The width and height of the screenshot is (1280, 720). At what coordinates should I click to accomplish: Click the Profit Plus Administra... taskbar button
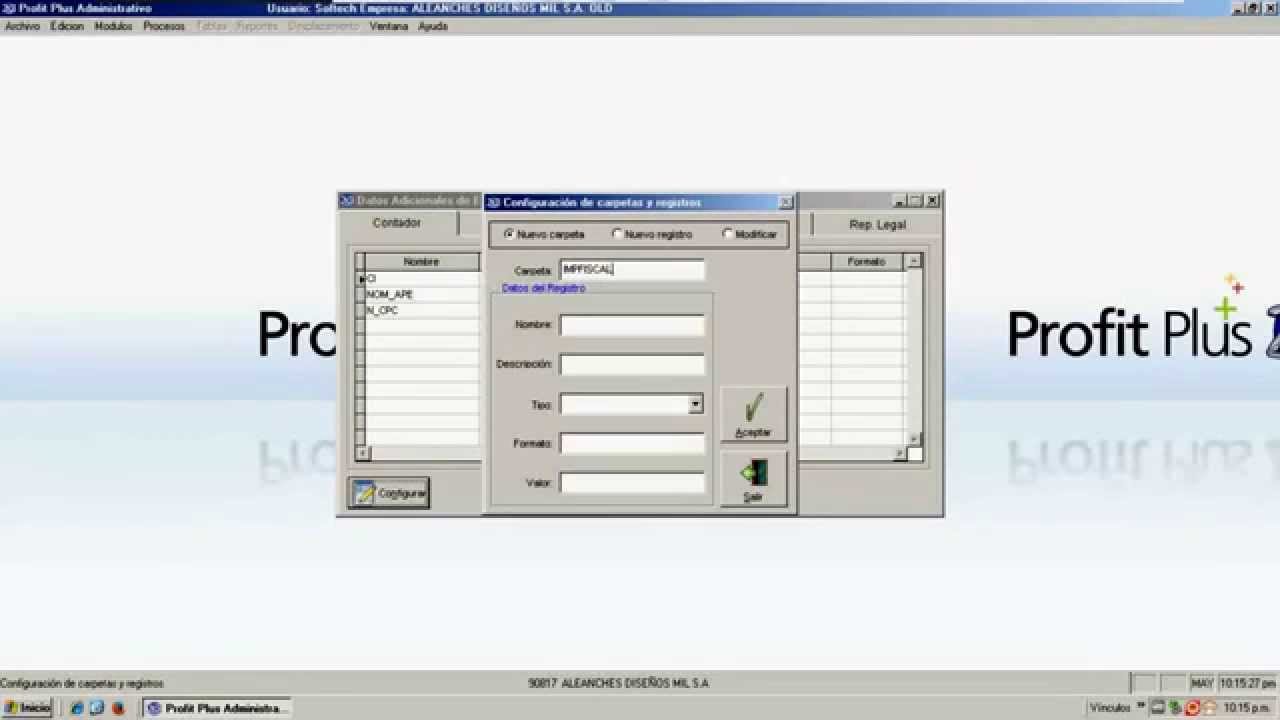(x=217, y=708)
